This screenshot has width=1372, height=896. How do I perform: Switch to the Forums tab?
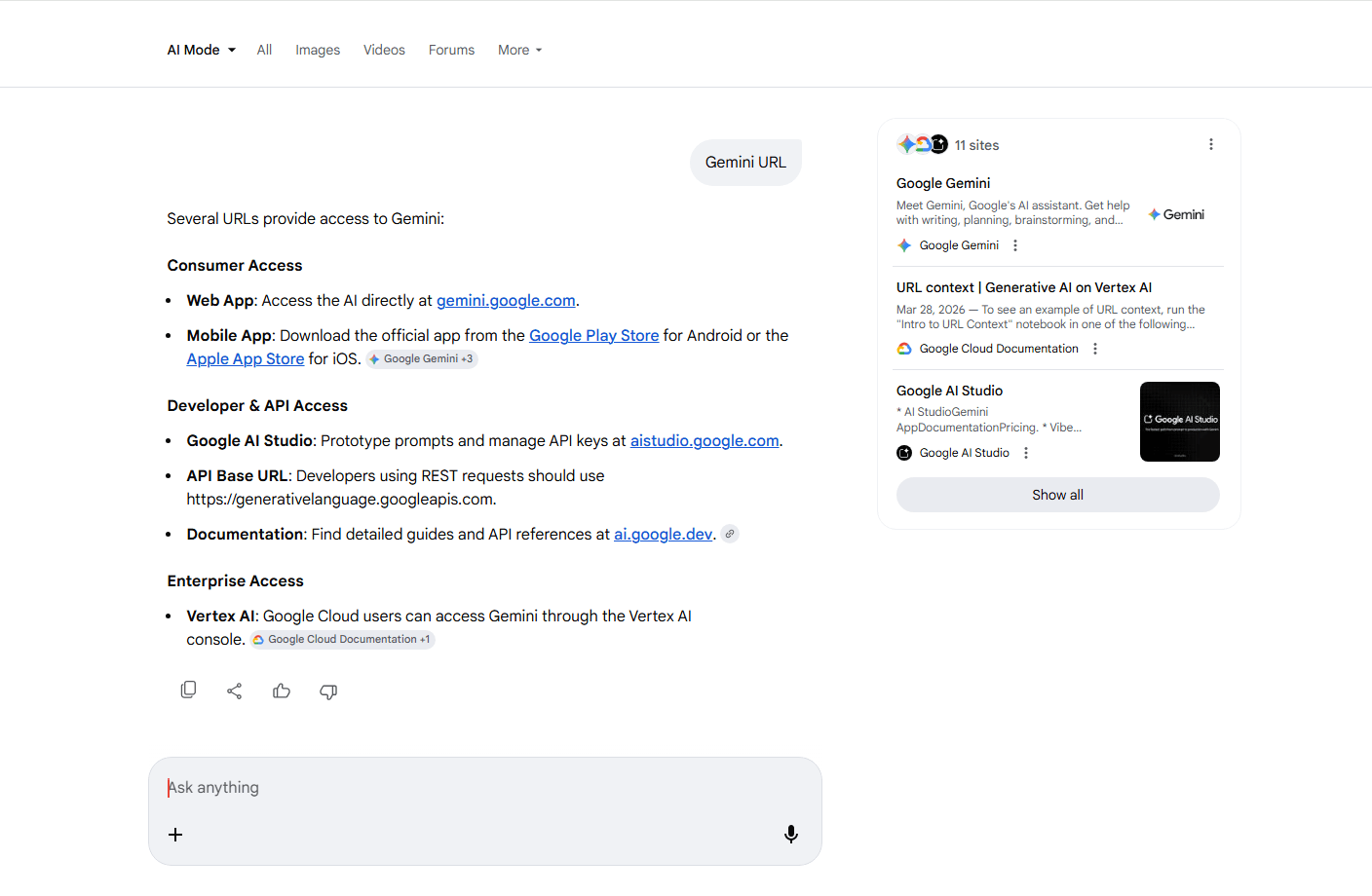451,50
